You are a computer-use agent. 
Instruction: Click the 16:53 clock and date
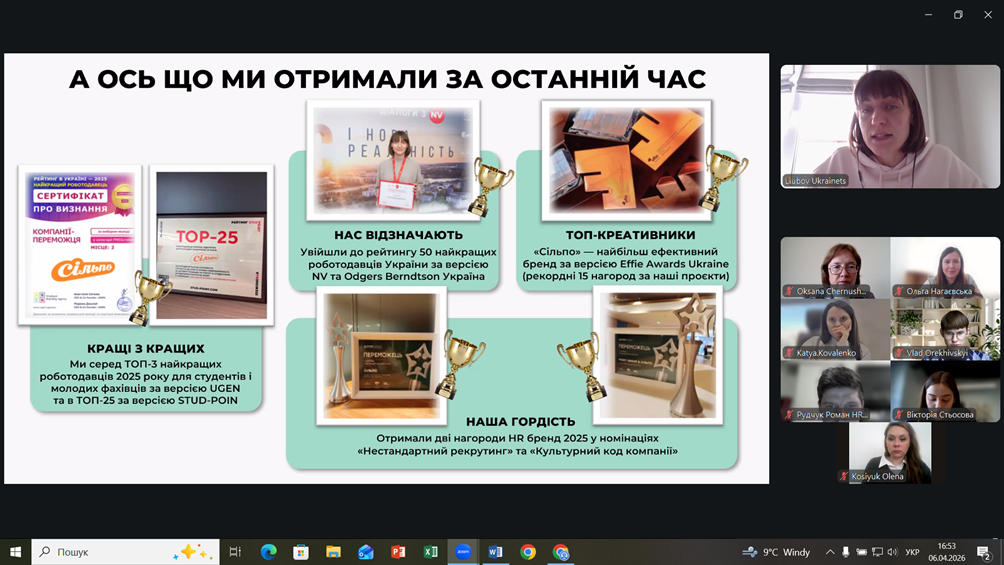coord(946,552)
